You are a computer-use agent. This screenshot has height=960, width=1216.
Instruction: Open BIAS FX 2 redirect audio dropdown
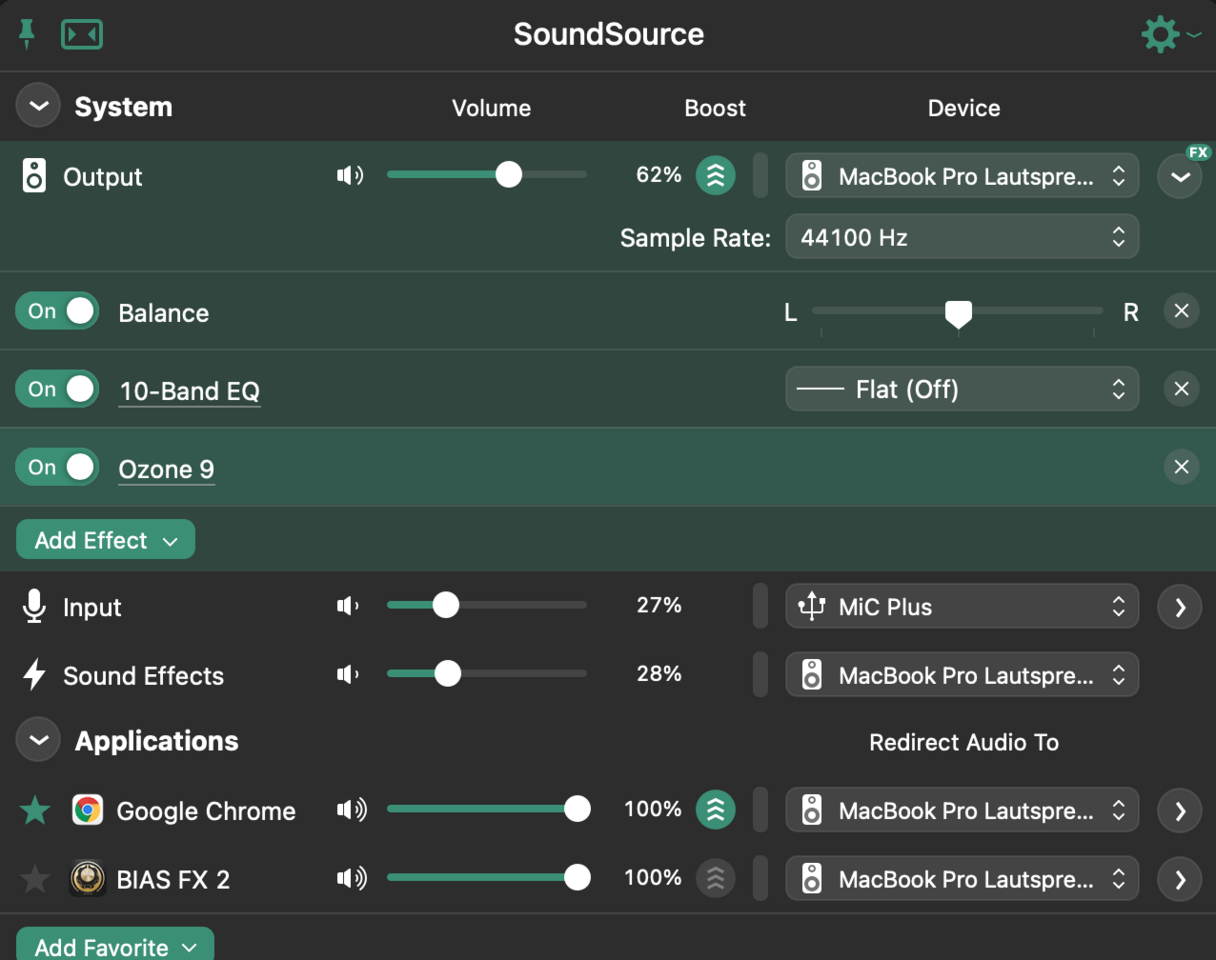click(962, 879)
